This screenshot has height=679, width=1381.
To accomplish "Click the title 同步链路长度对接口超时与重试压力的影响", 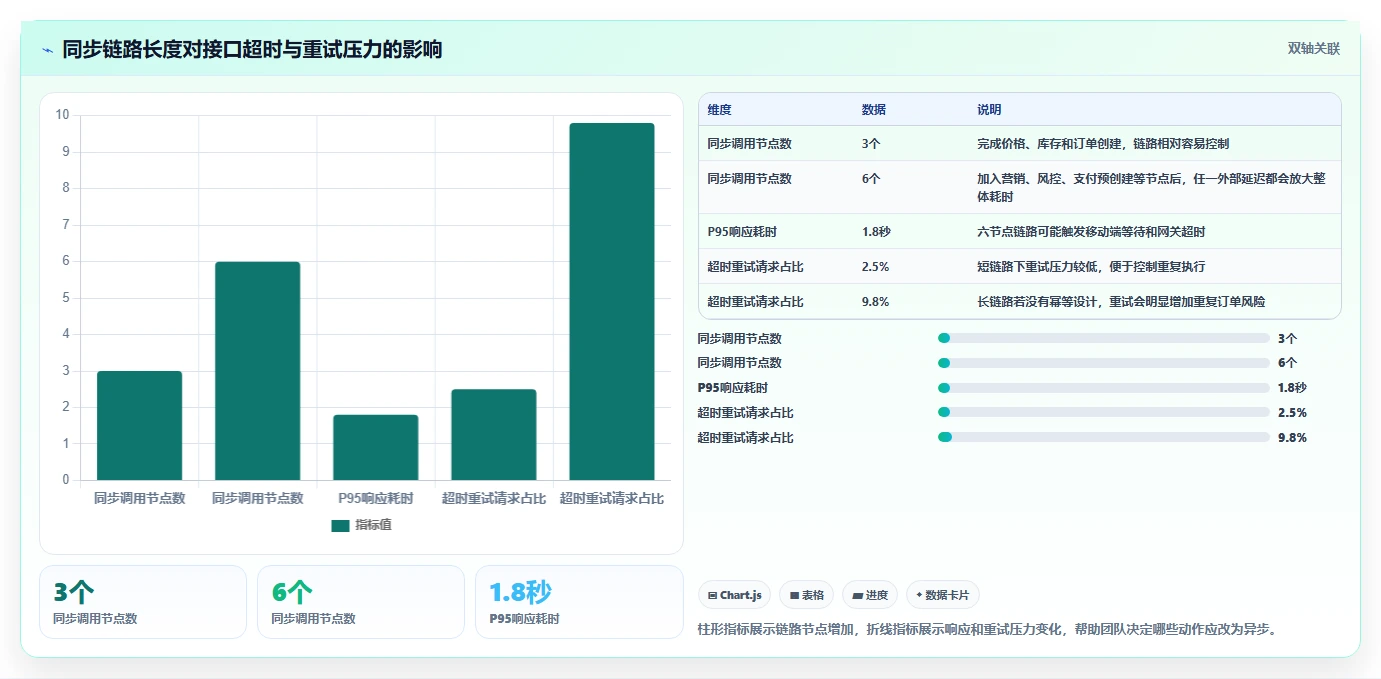I will [252, 49].
